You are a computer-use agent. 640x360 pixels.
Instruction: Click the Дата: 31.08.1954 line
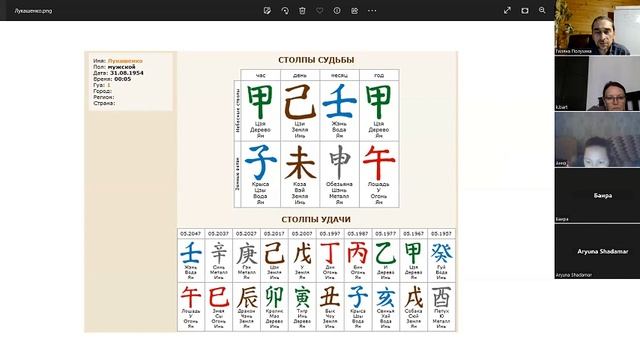pyautogui.click(x=118, y=73)
